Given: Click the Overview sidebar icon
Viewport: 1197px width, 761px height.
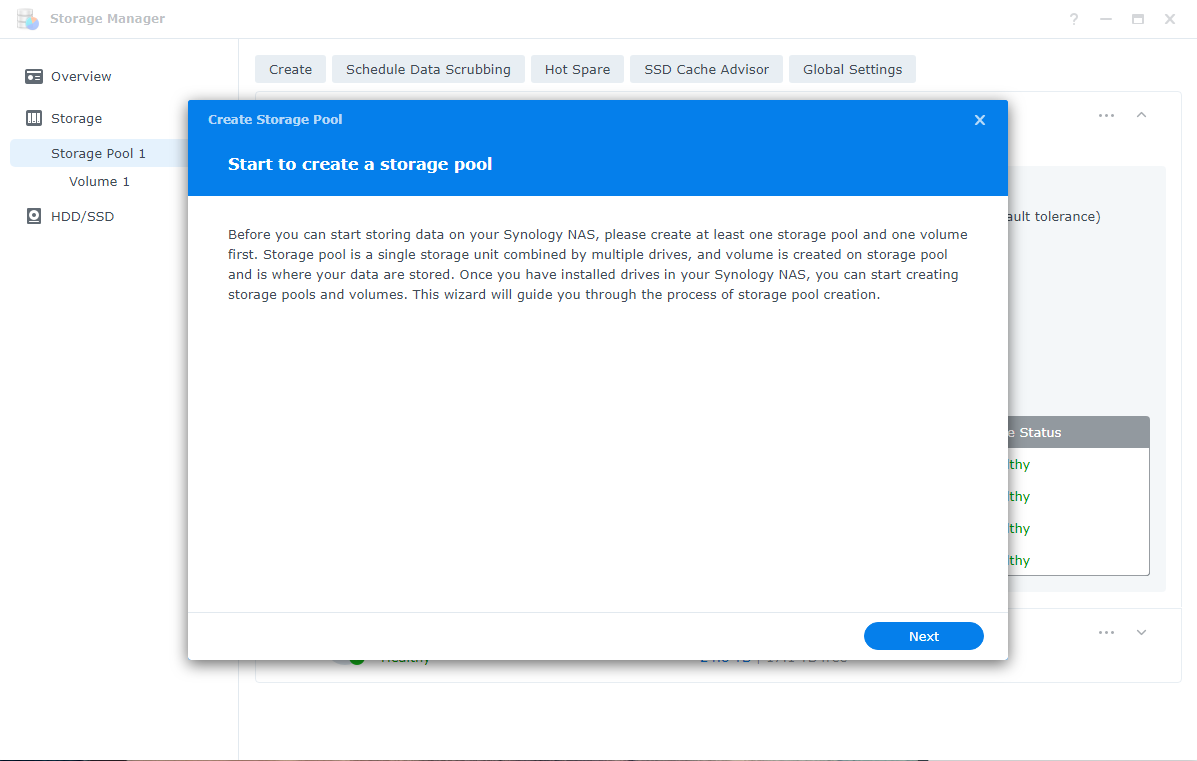Looking at the screenshot, I should tap(34, 76).
